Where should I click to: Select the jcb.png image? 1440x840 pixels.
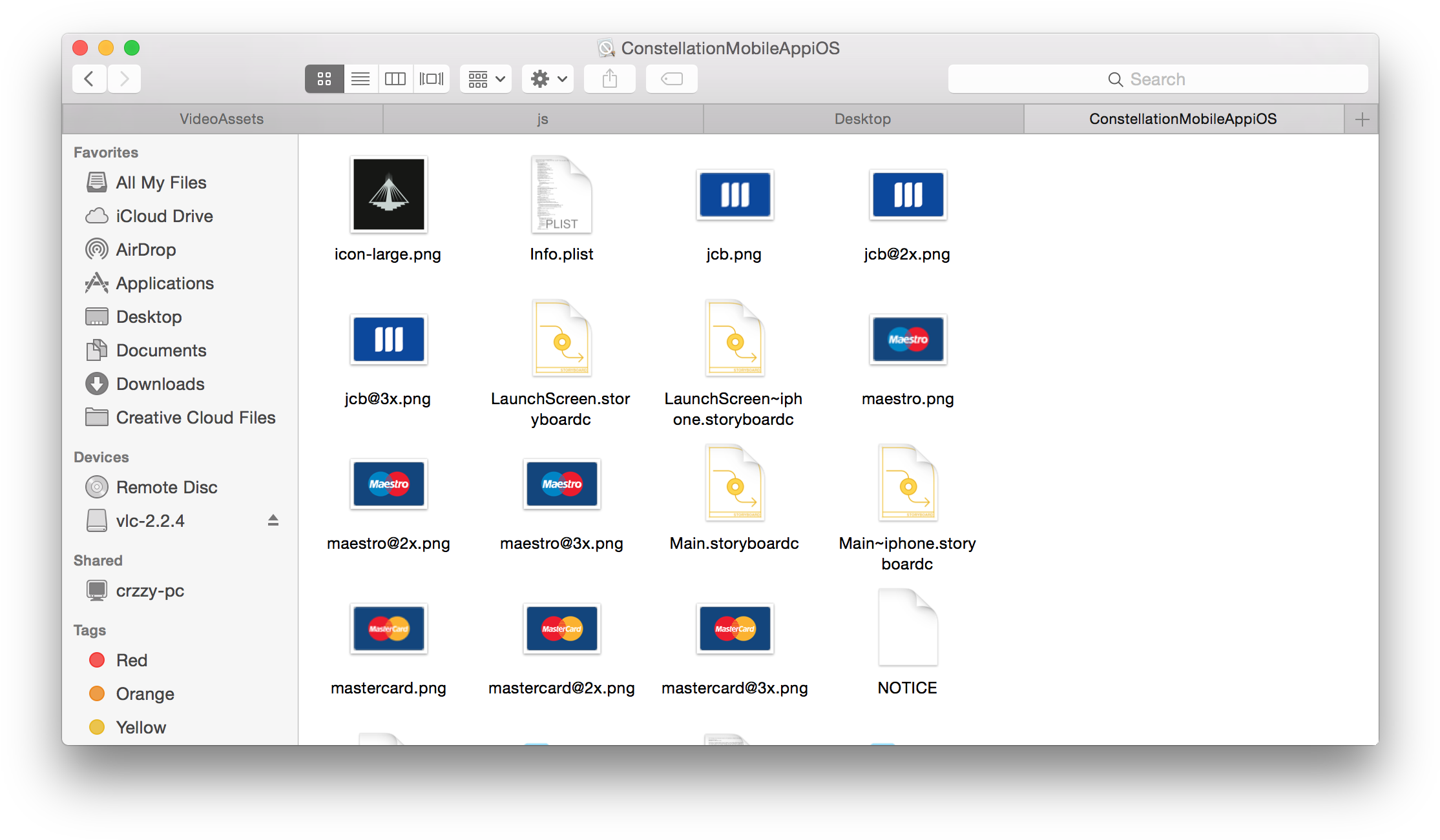(735, 194)
